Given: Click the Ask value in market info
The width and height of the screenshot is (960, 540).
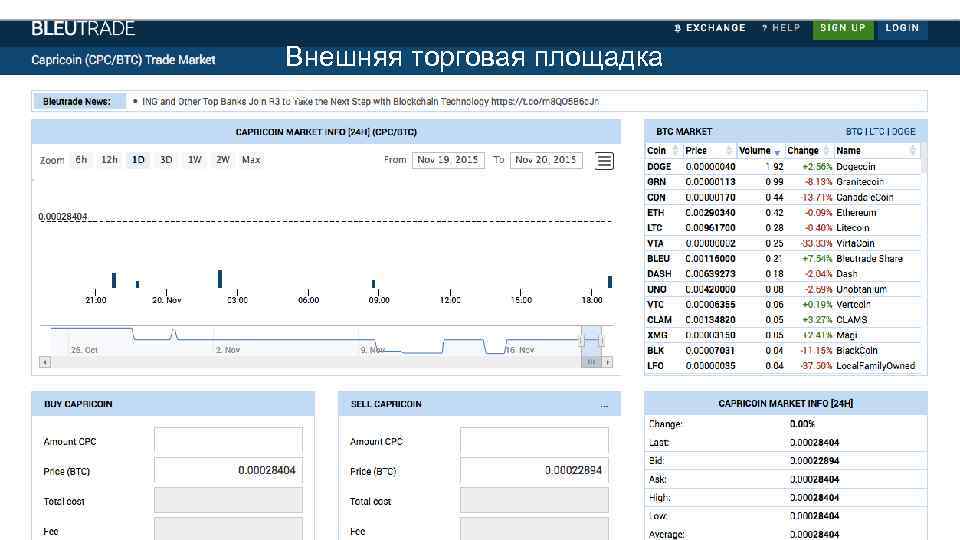Looking at the screenshot, I should [814, 479].
